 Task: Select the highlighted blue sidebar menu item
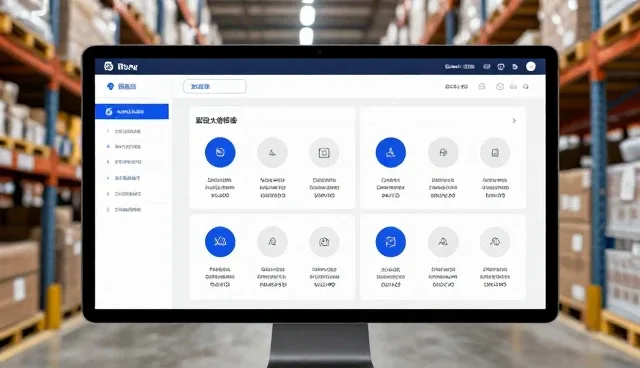click(132, 111)
